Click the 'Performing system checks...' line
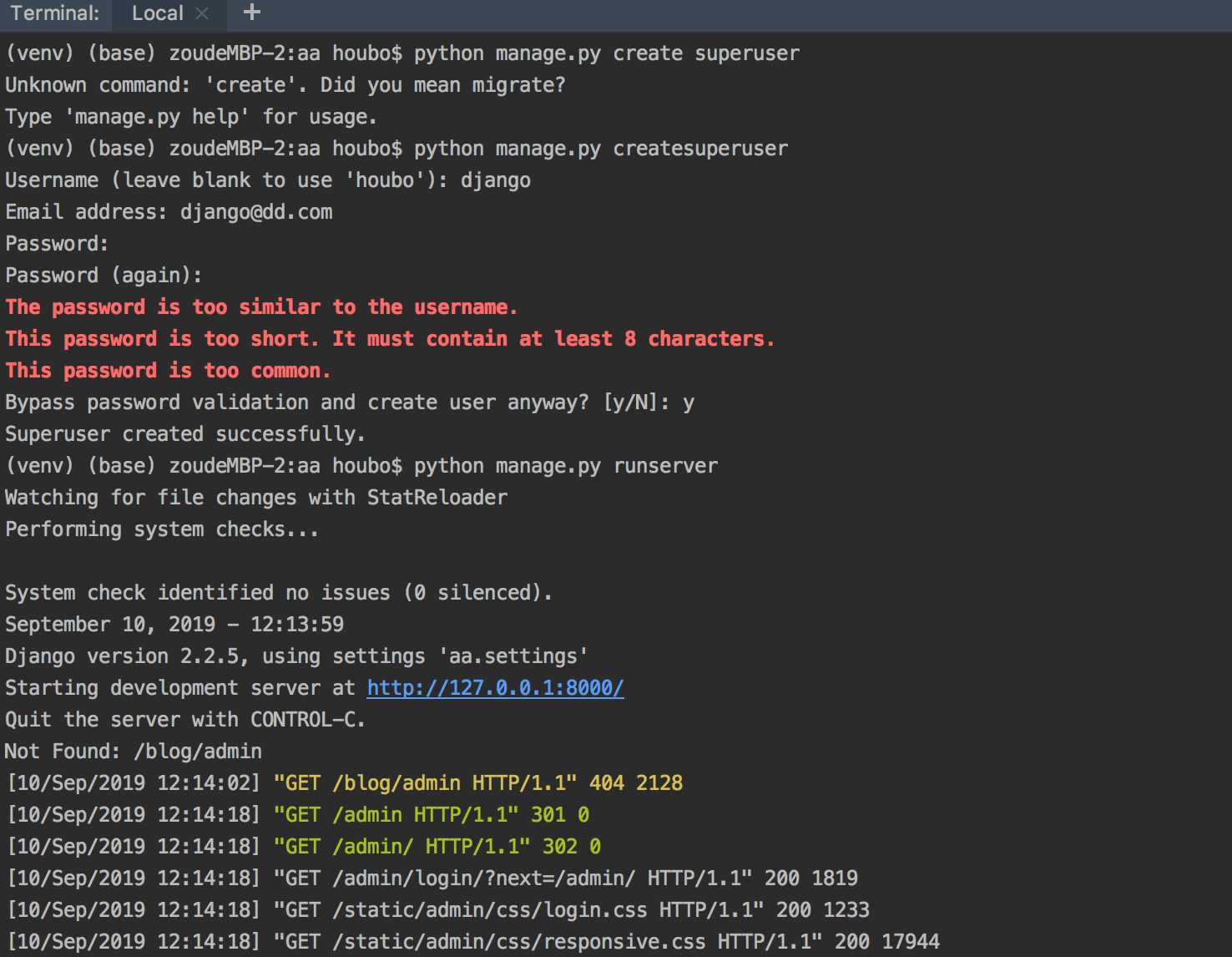The width and height of the screenshot is (1232, 957). tap(162, 529)
